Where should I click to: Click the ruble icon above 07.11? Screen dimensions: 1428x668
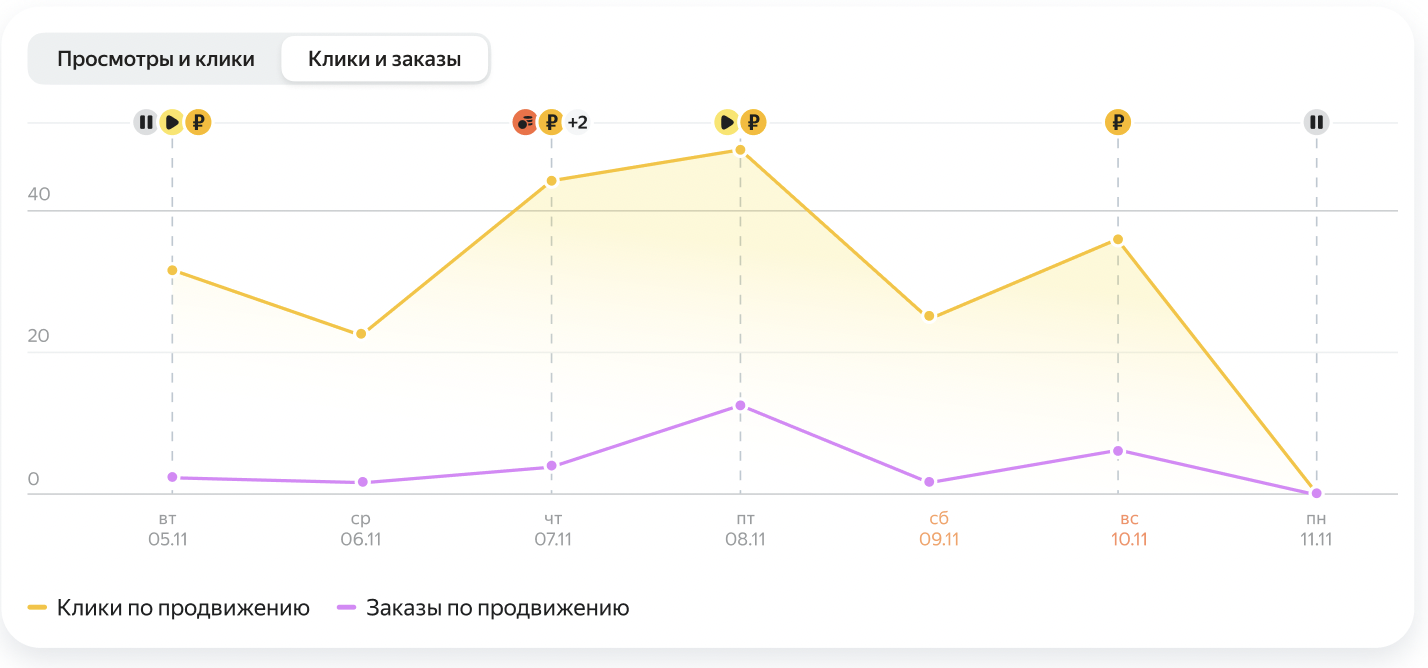point(551,122)
